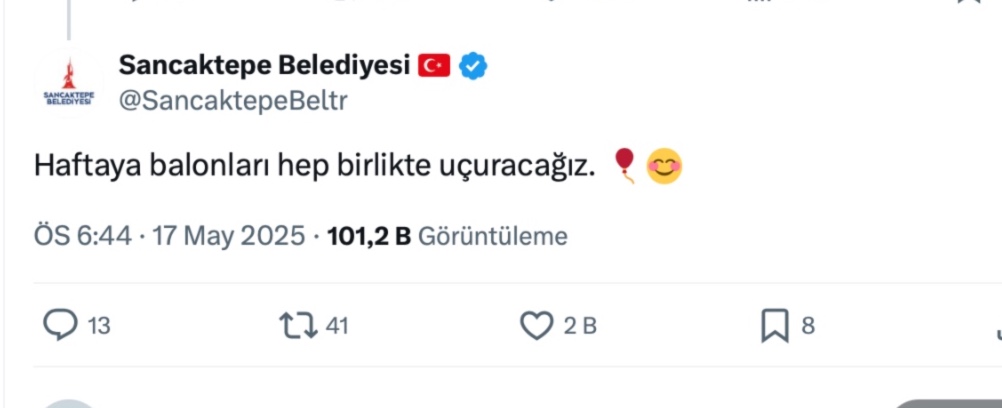Click the reply count 13
The height and width of the screenshot is (408, 1002).
pyautogui.click(x=99, y=326)
